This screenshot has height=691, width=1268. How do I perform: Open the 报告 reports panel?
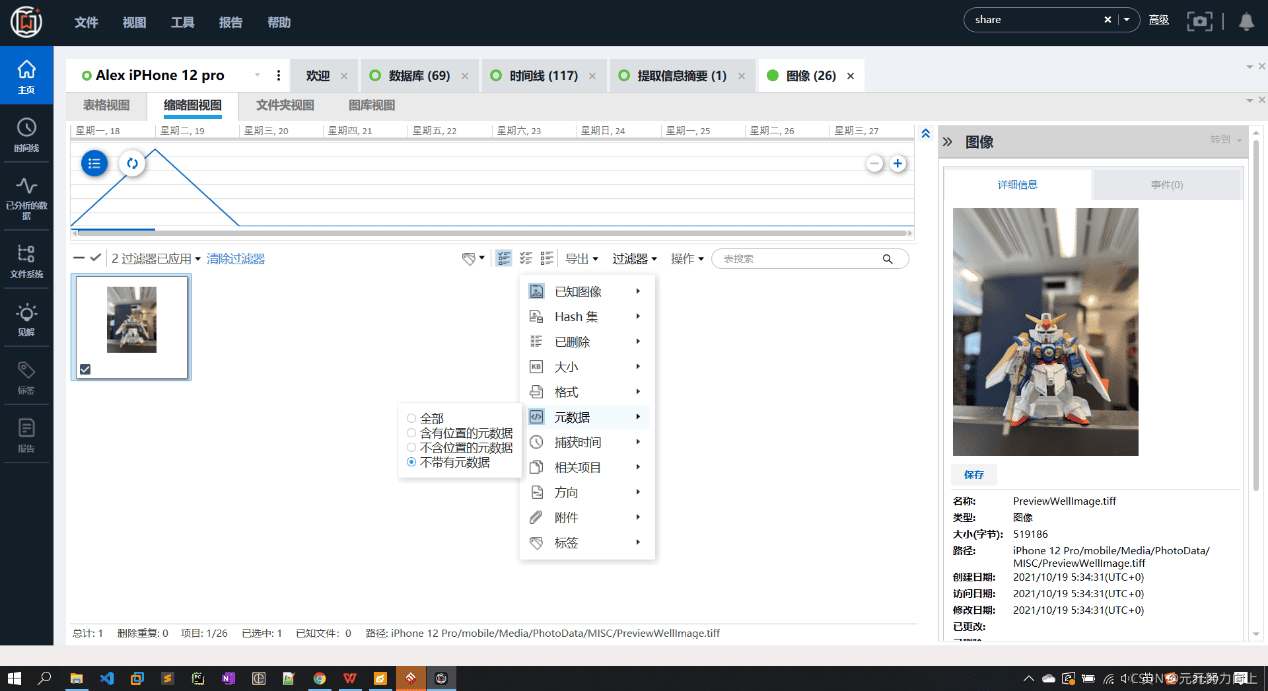(26, 432)
